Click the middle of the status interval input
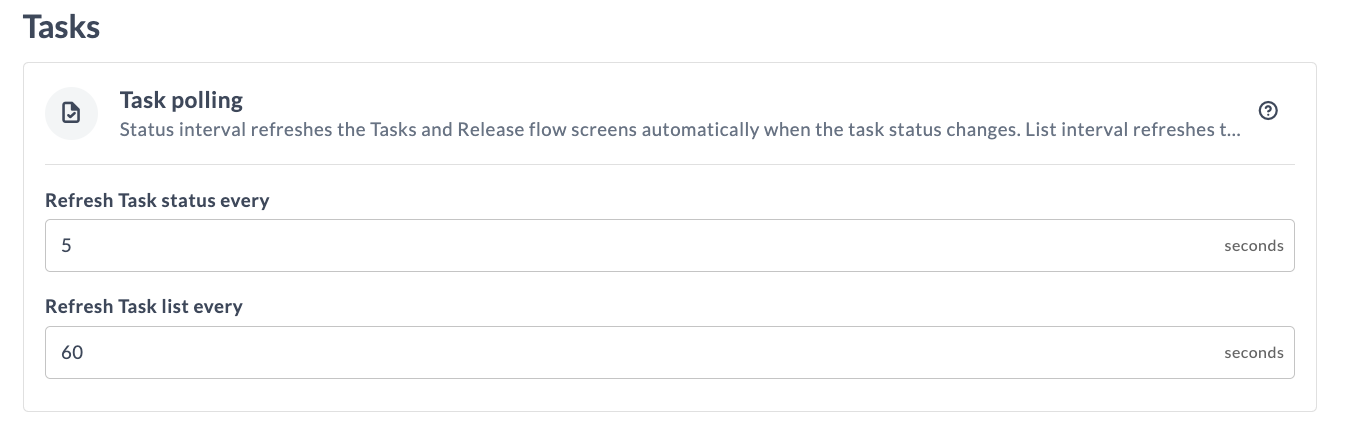This screenshot has height=434, width=1346. point(670,245)
